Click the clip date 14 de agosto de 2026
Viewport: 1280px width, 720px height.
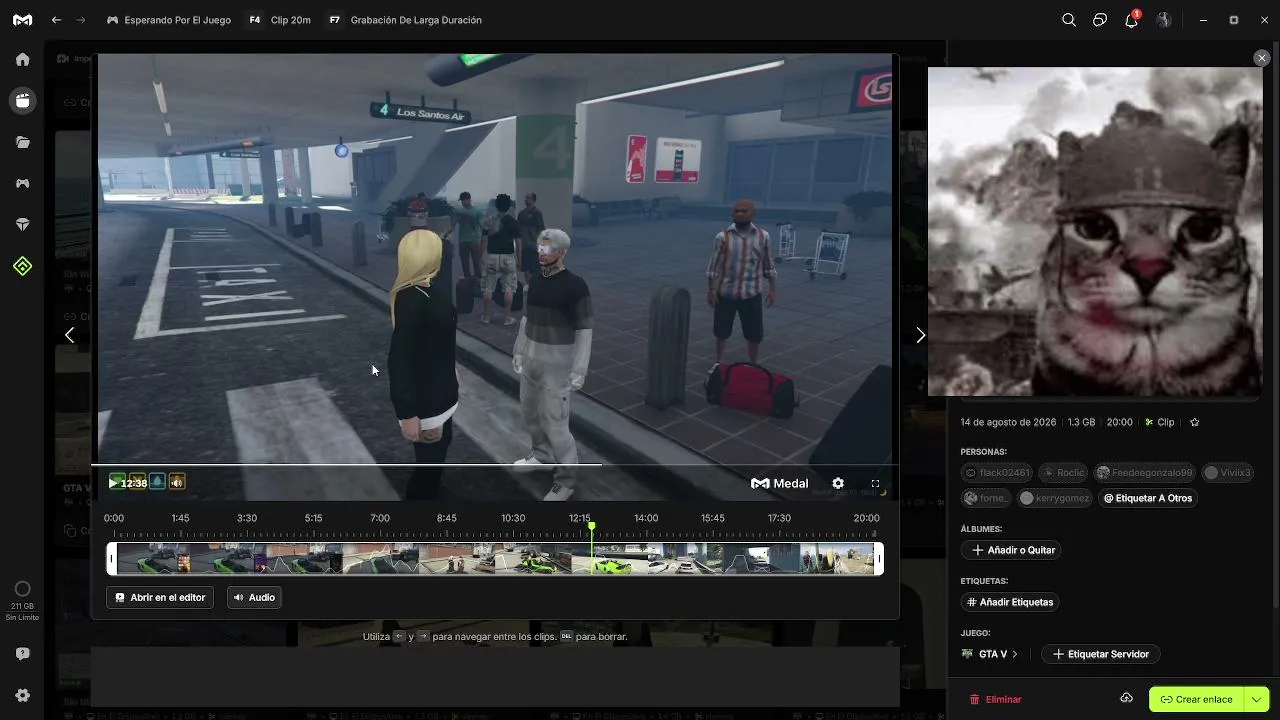[x=1008, y=422]
